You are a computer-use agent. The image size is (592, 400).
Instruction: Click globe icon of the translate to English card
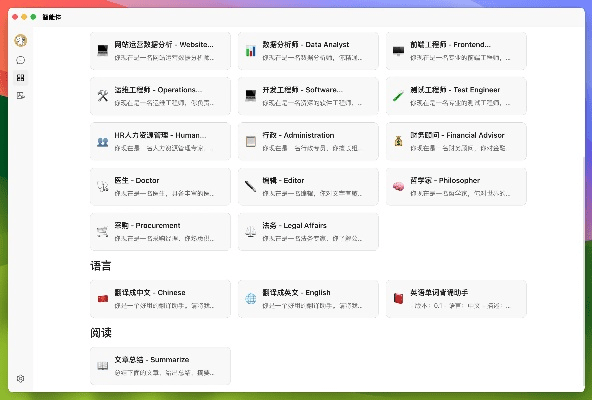click(251, 299)
